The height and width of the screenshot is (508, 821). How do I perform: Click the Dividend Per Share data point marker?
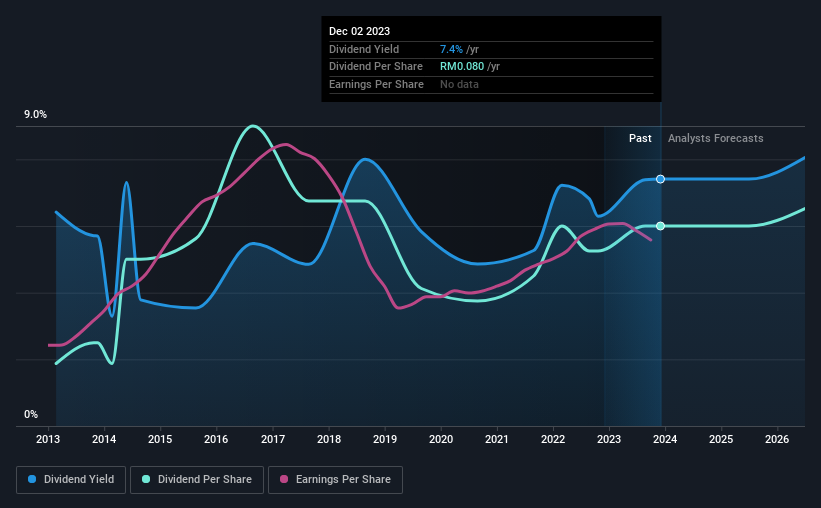660,226
